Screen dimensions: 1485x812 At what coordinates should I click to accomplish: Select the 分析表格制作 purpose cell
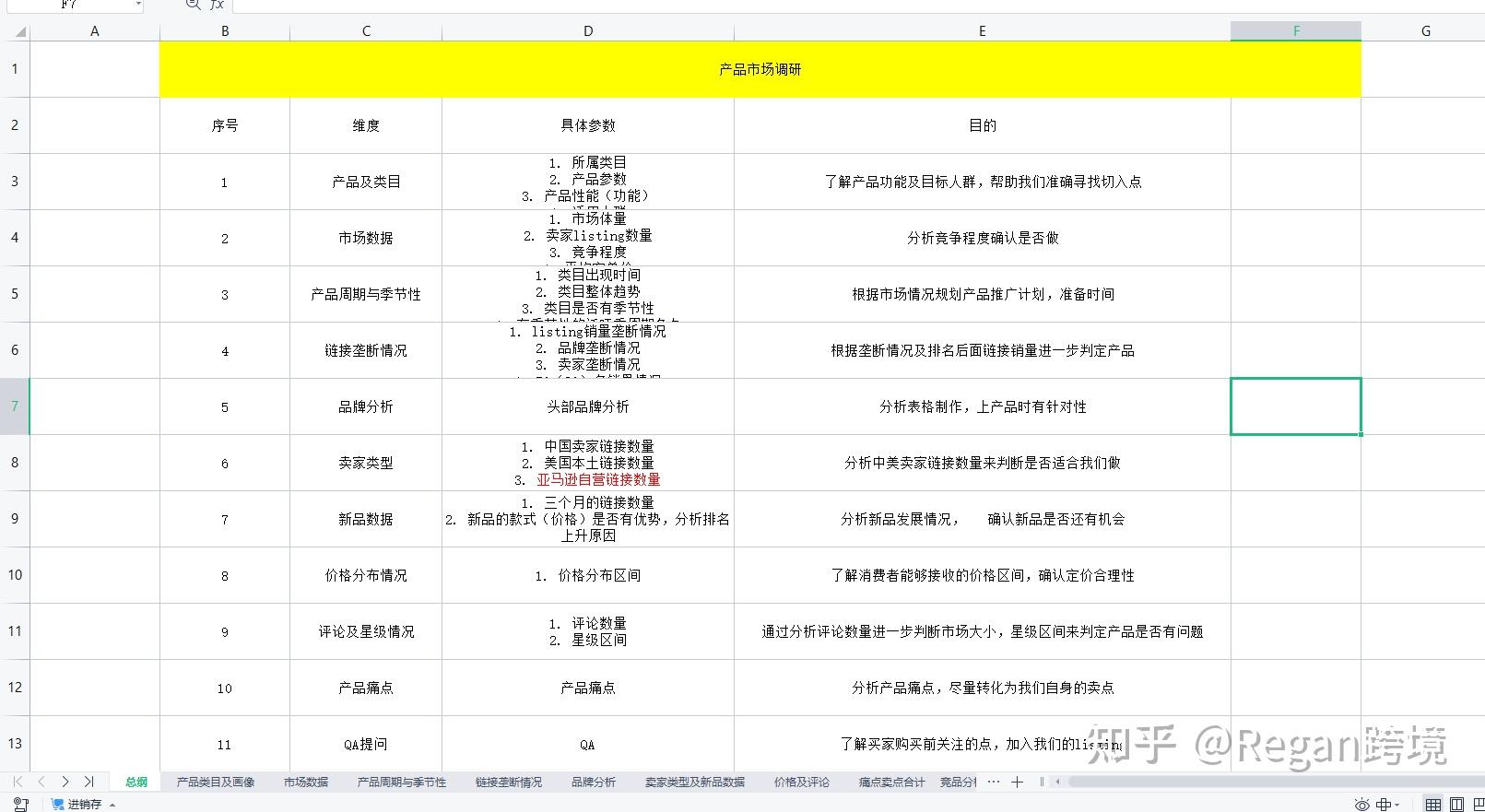[x=983, y=406]
